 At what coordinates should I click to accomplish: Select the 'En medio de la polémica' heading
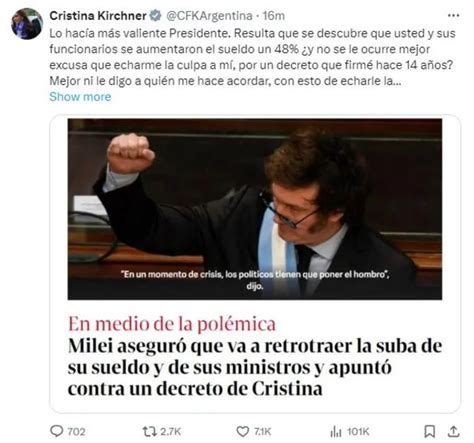coord(172,324)
